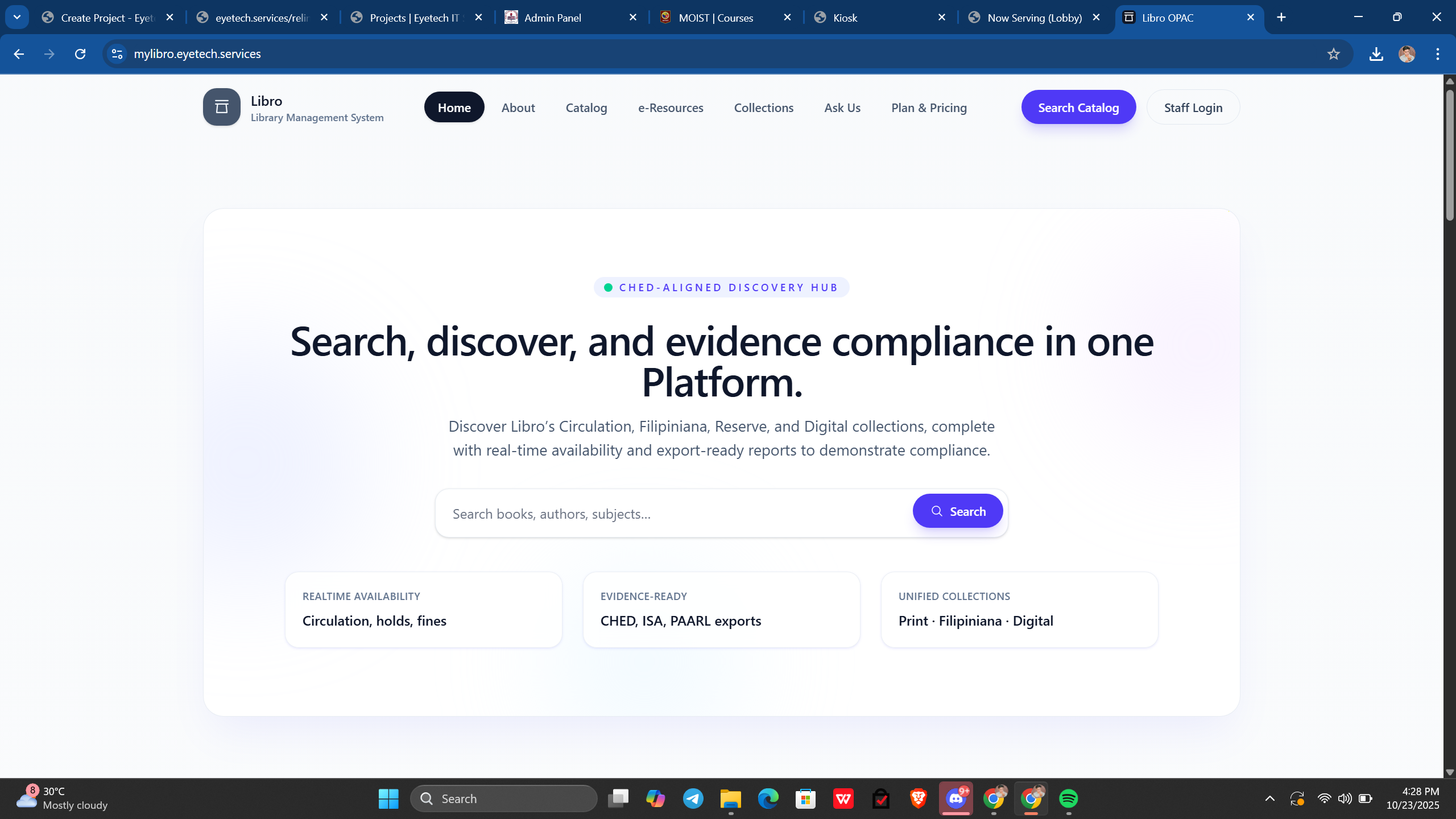Click the Libro logo icon
Image resolution: width=1456 pixels, height=819 pixels.
pos(222,107)
